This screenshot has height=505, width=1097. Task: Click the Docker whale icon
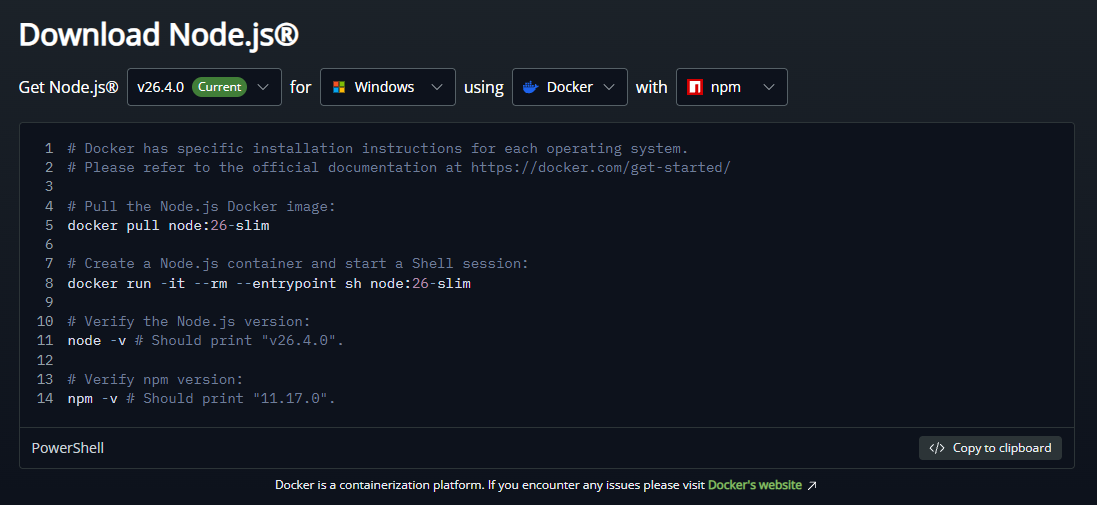pyautogui.click(x=531, y=87)
